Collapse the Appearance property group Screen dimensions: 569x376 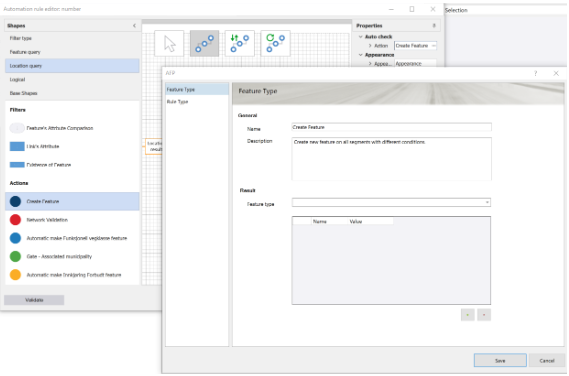(360, 55)
